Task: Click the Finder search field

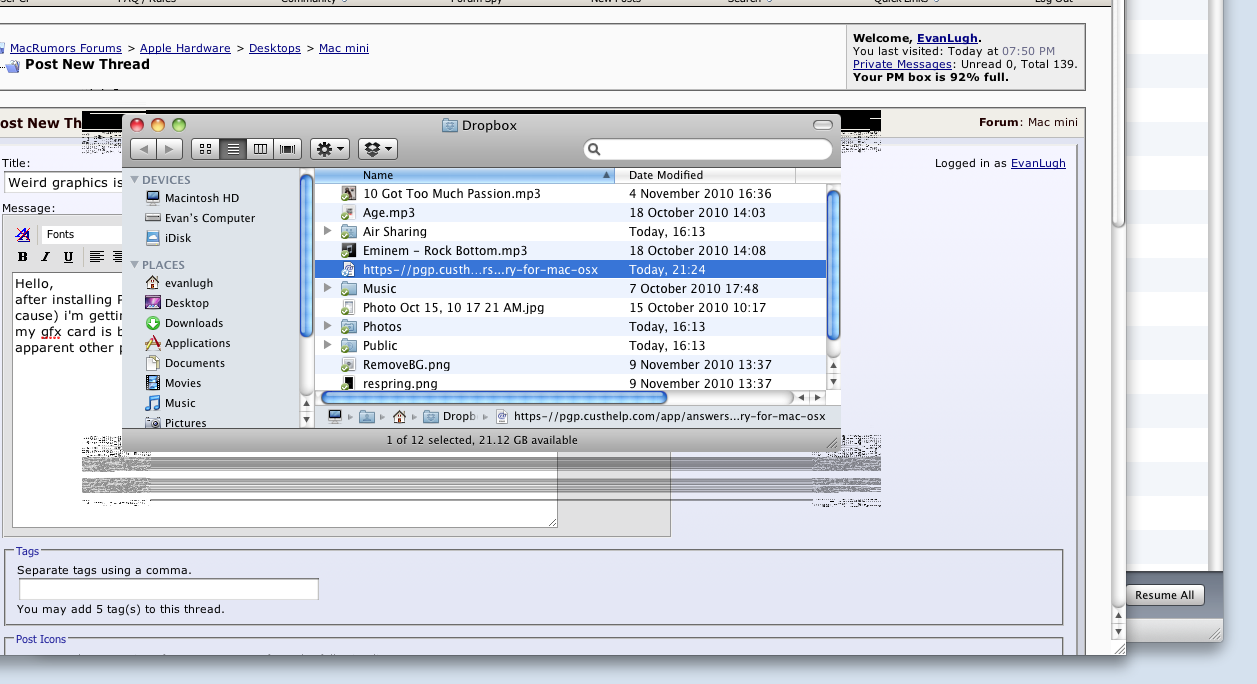Action: (708, 149)
